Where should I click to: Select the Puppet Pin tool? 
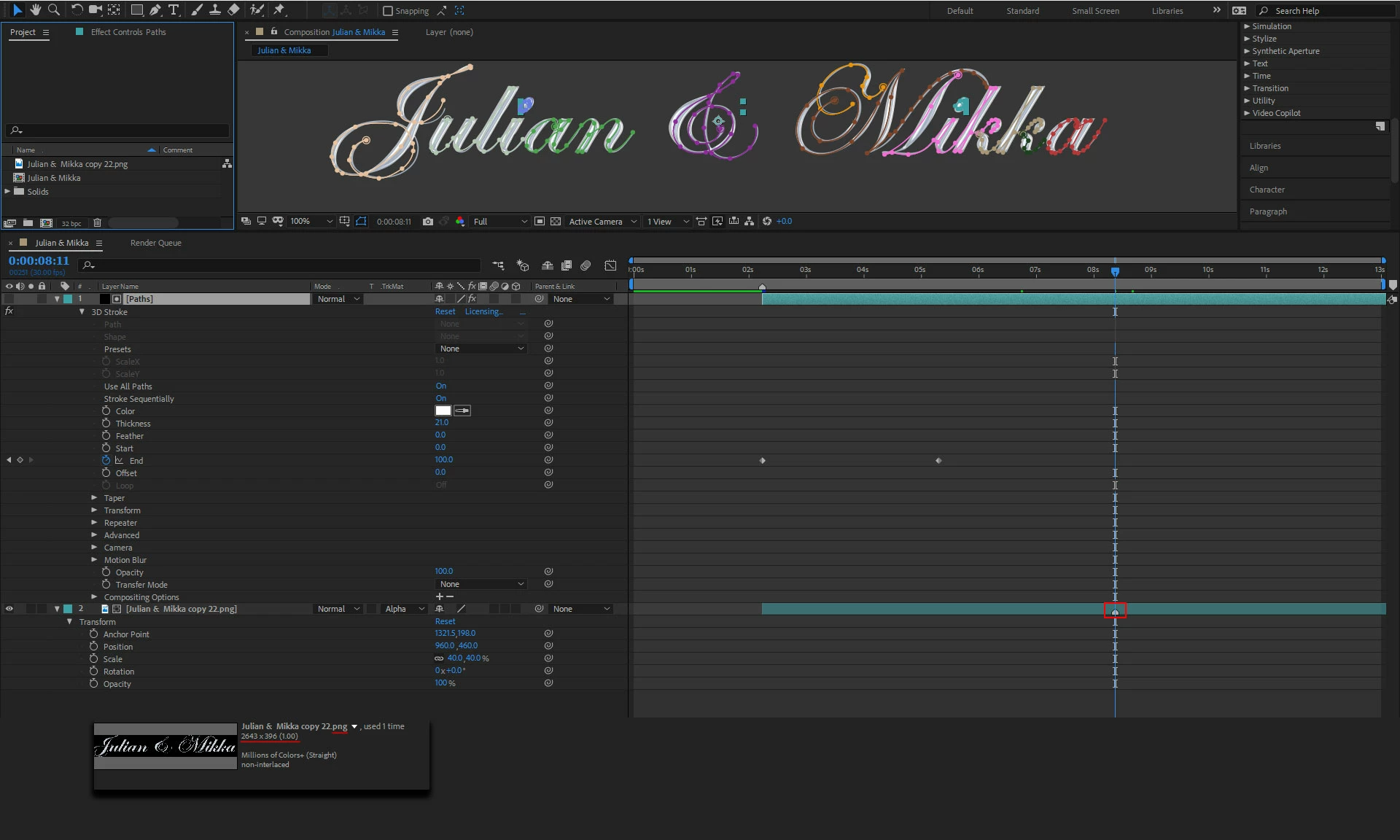279,9
